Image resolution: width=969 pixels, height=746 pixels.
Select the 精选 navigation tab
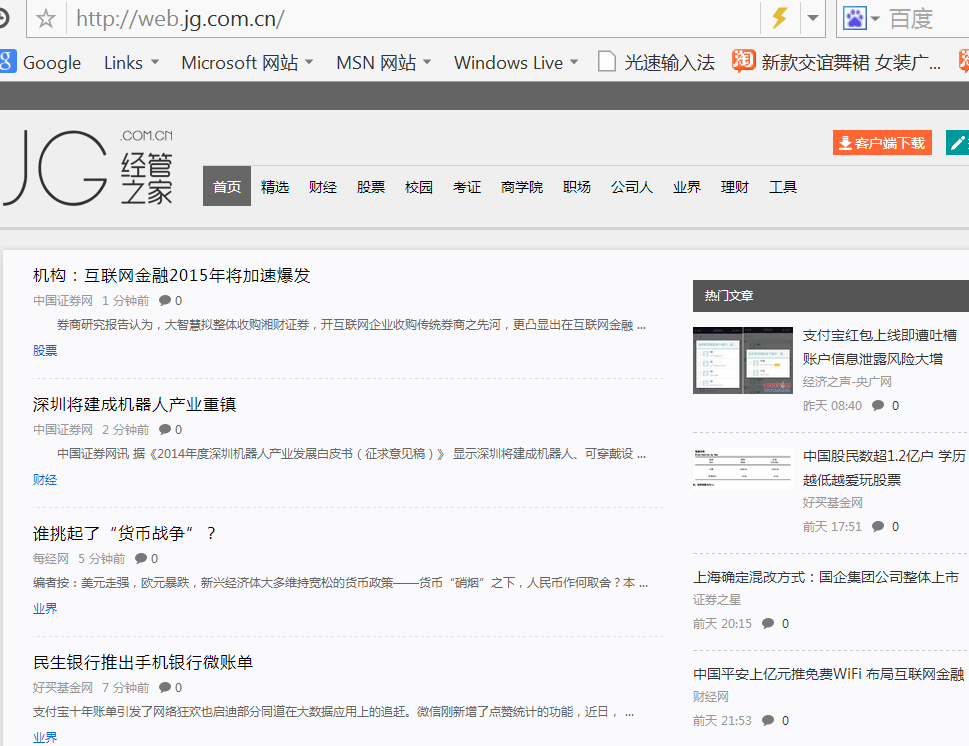coord(275,187)
